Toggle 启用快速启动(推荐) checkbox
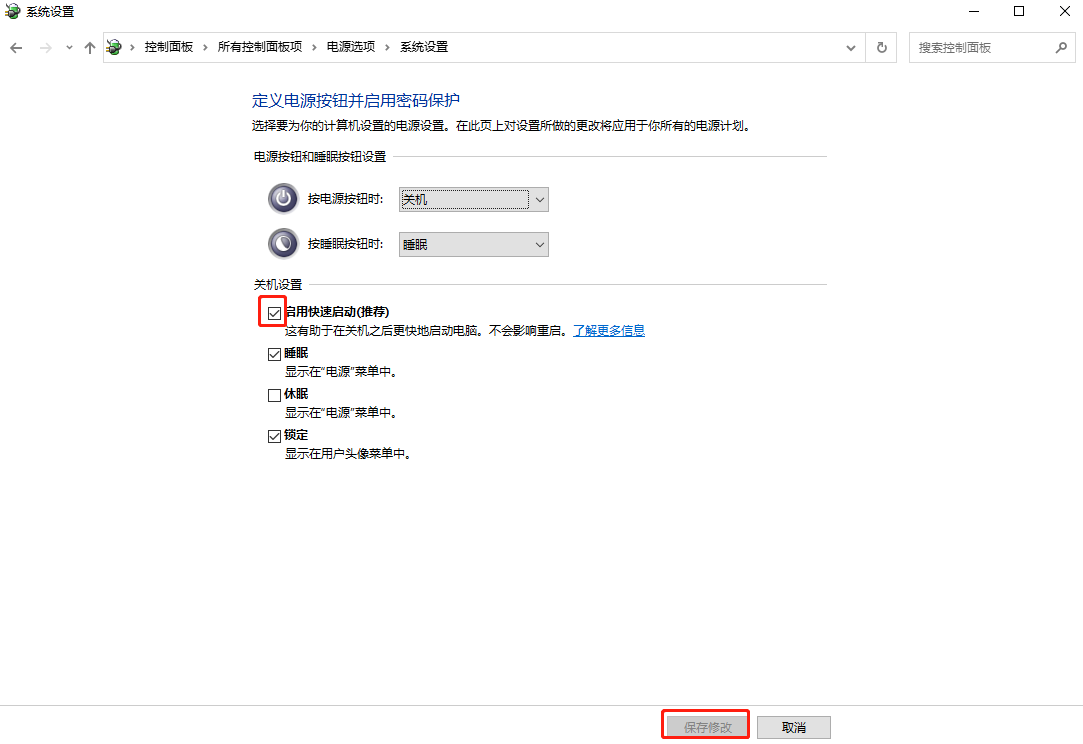 click(274, 314)
